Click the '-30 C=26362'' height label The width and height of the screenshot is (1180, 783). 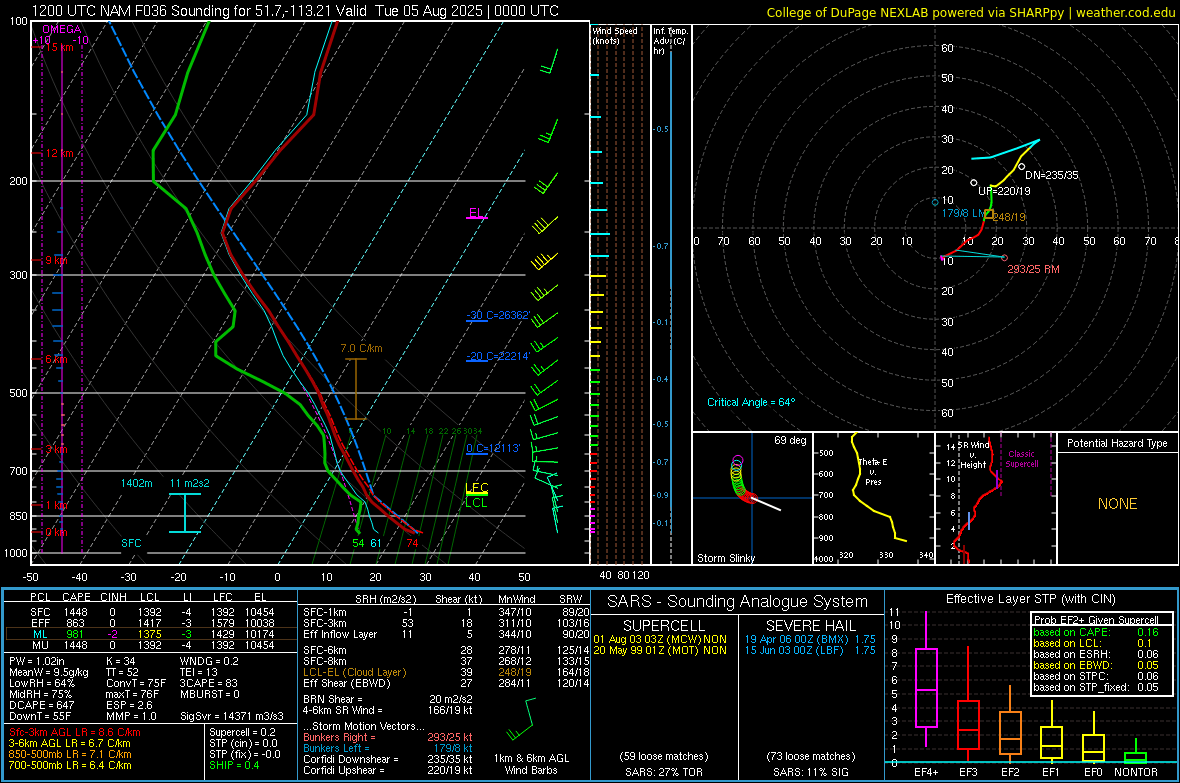[498, 315]
